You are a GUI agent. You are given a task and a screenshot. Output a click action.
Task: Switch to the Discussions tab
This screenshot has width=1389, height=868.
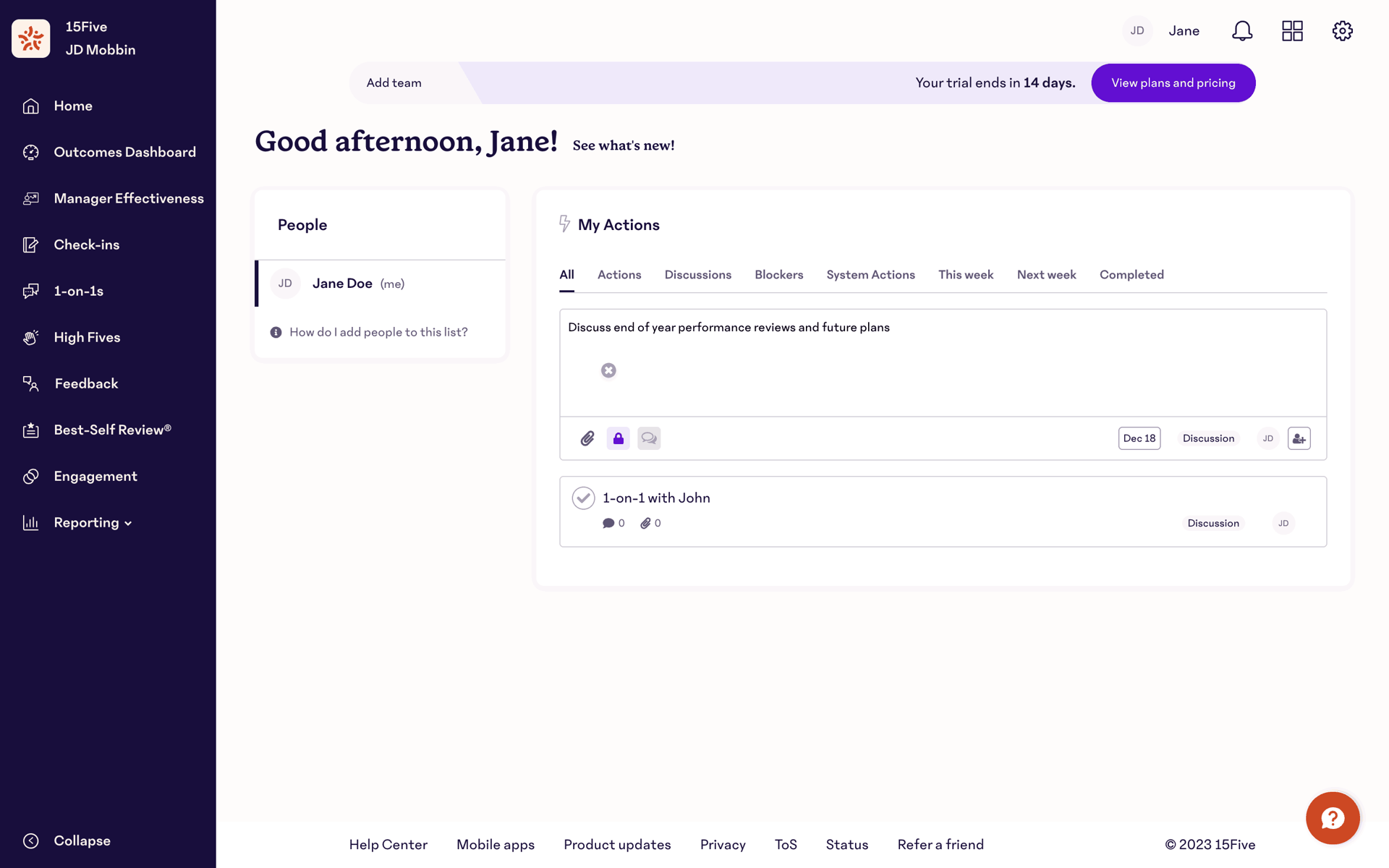click(698, 275)
